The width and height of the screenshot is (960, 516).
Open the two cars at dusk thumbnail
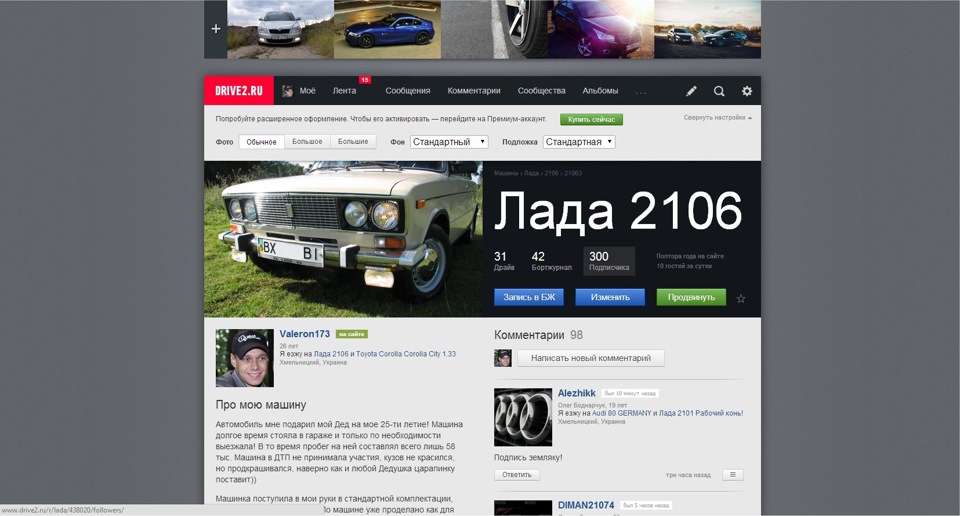click(708, 29)
